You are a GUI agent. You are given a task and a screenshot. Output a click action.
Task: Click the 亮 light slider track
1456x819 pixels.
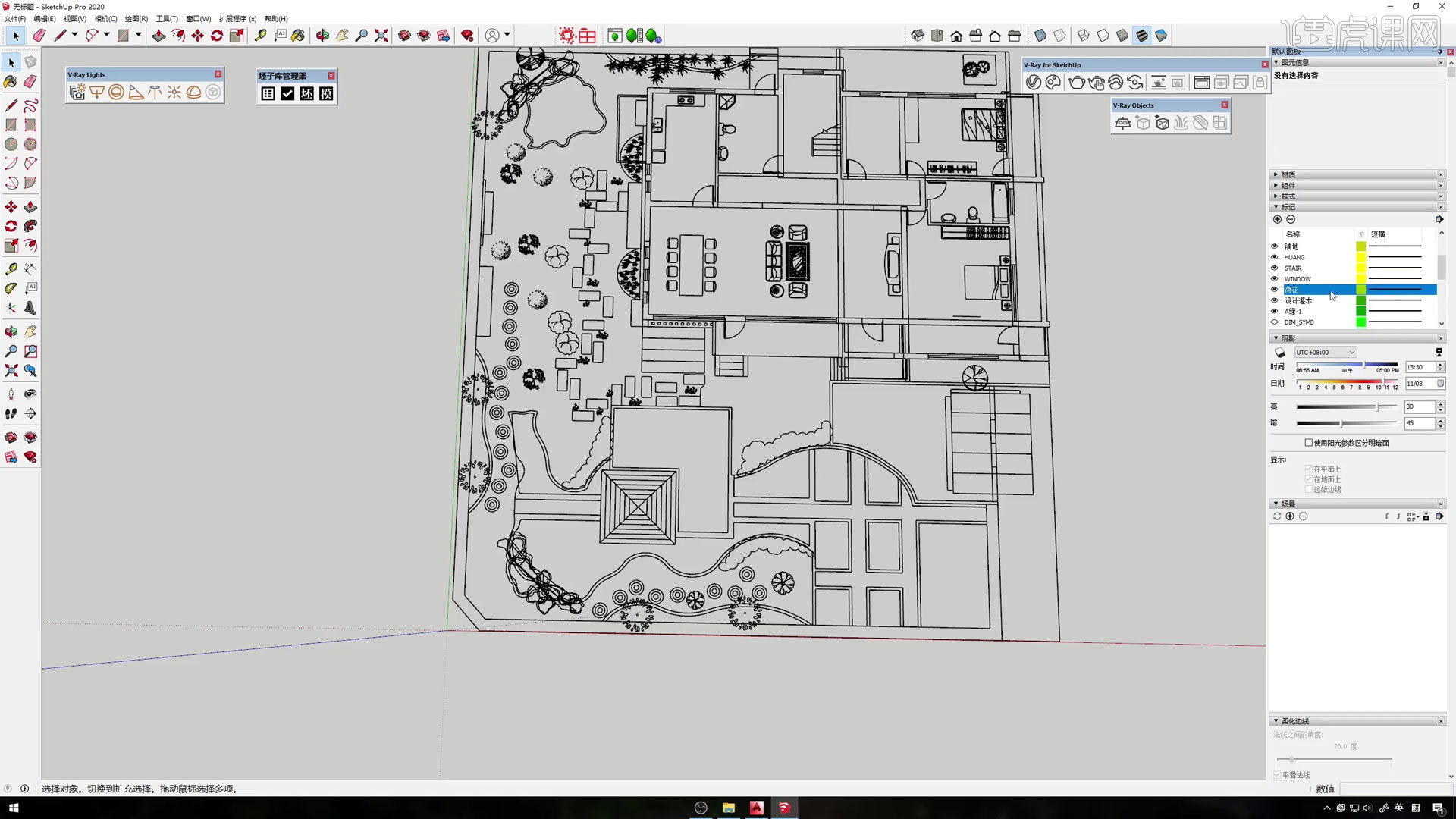coord(1347,407)
